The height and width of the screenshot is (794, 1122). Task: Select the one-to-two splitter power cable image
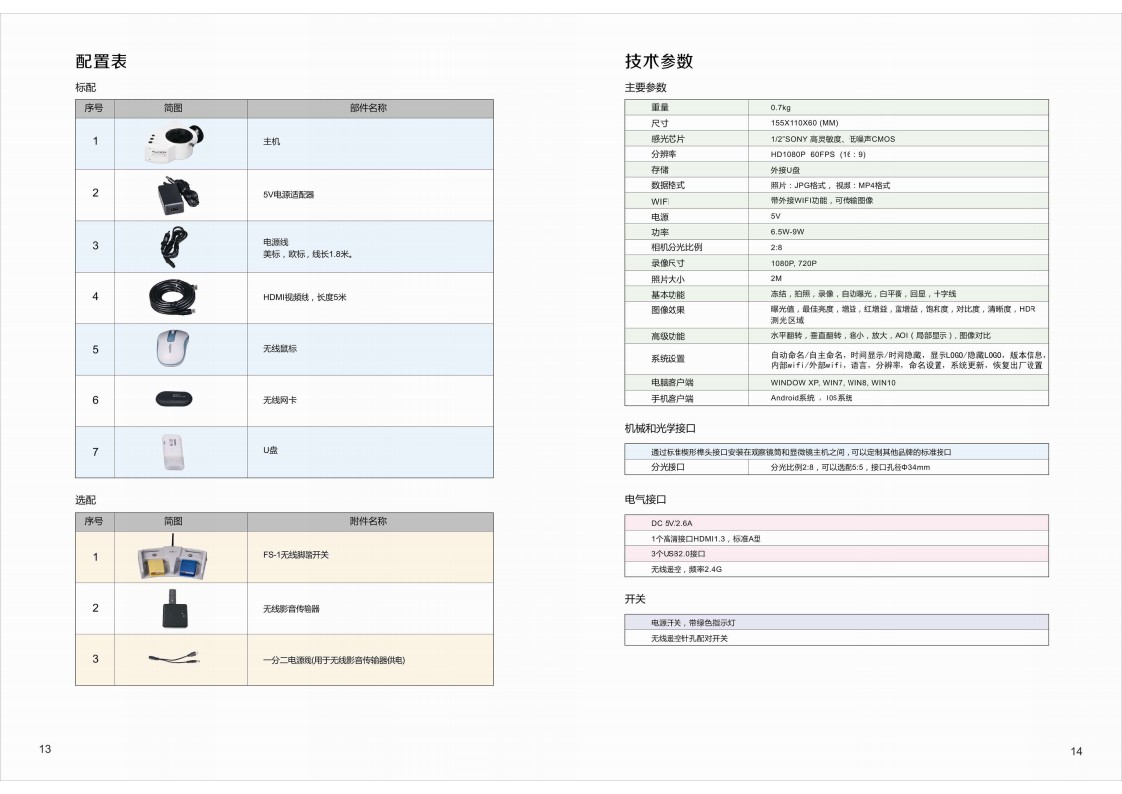click(174, 659)
